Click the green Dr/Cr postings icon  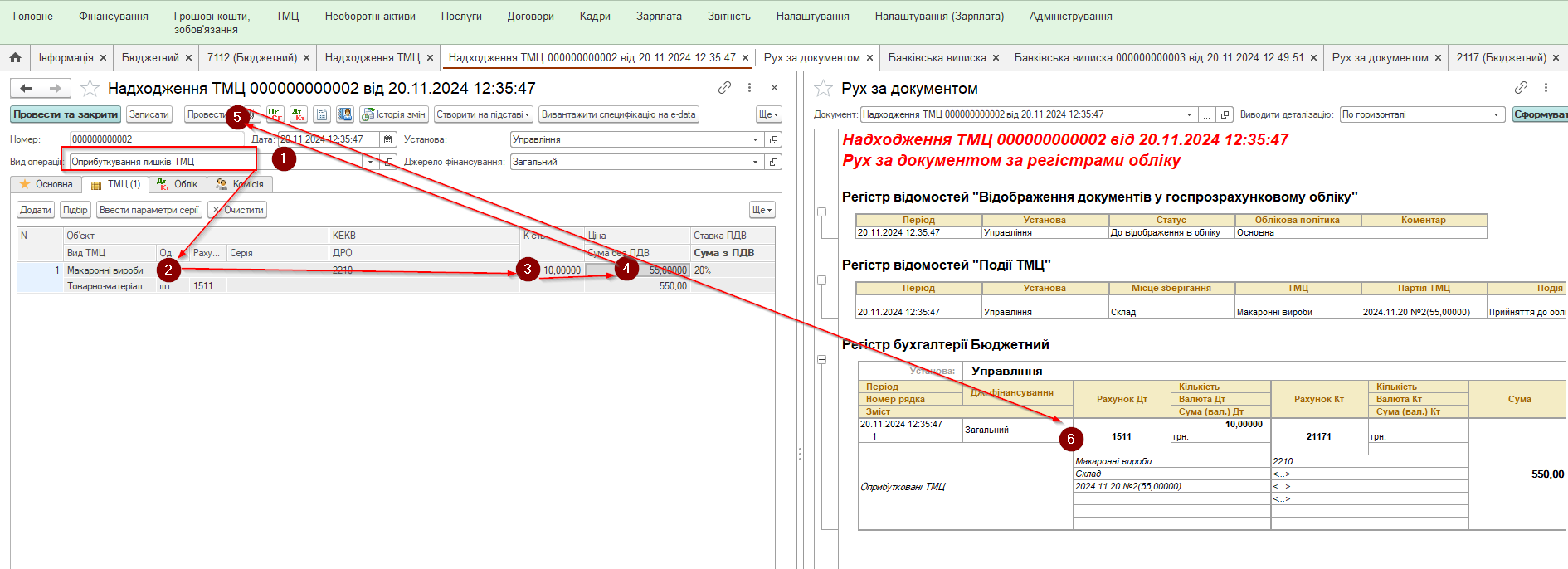pyautogui.click(x=275, y=114)
